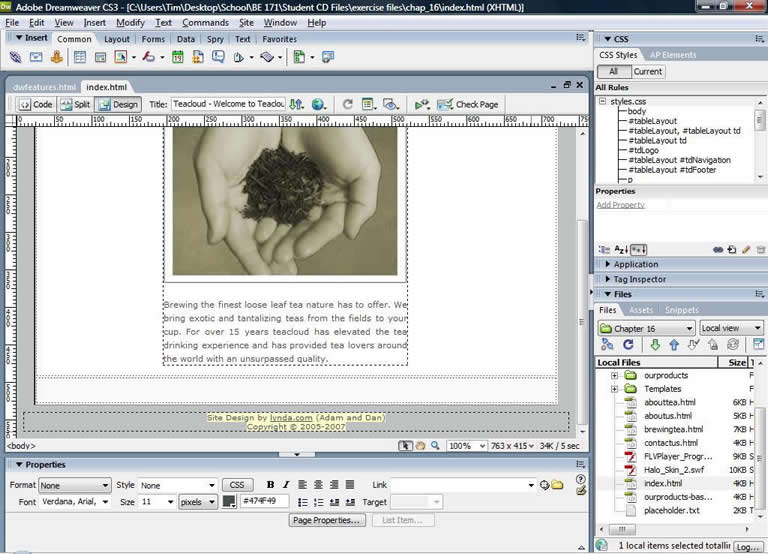Open the File management icon
The height and width of the screenshot is (554, 768).
[x=296, y=104]
